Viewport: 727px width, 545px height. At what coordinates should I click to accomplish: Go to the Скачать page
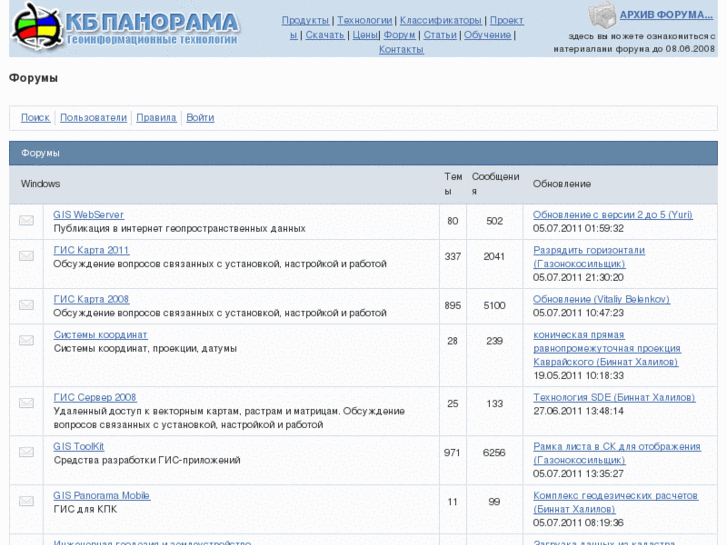[325, 35]
